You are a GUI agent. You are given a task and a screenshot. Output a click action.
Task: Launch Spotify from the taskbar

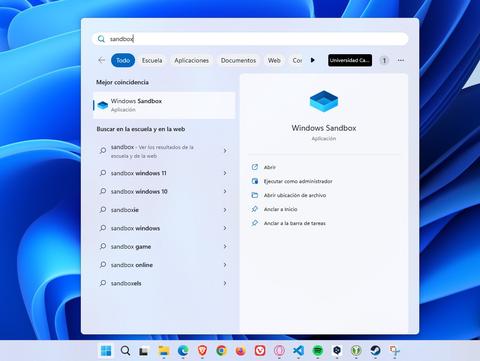[318, 351]
